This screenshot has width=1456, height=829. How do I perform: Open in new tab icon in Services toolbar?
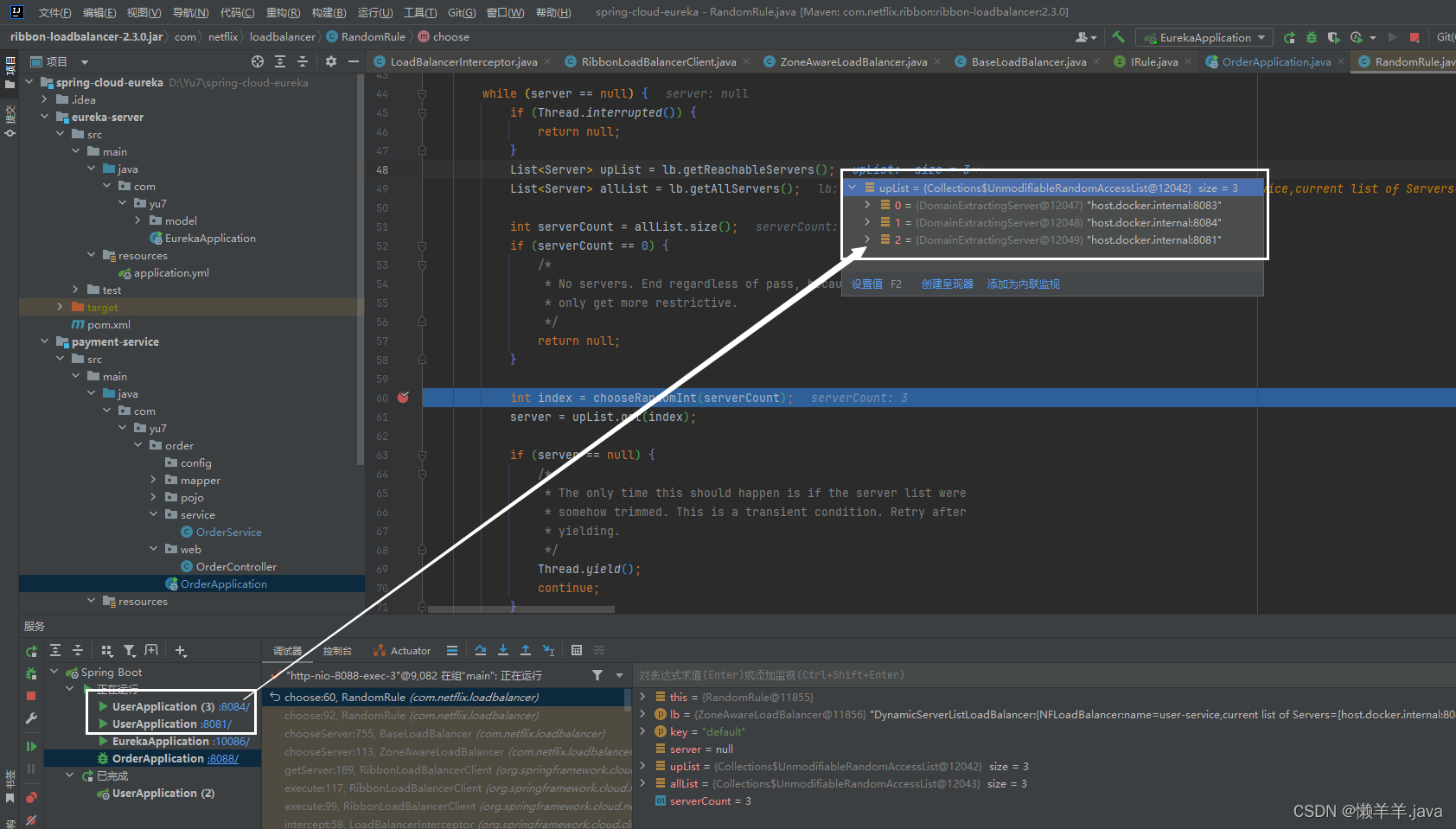151,651
